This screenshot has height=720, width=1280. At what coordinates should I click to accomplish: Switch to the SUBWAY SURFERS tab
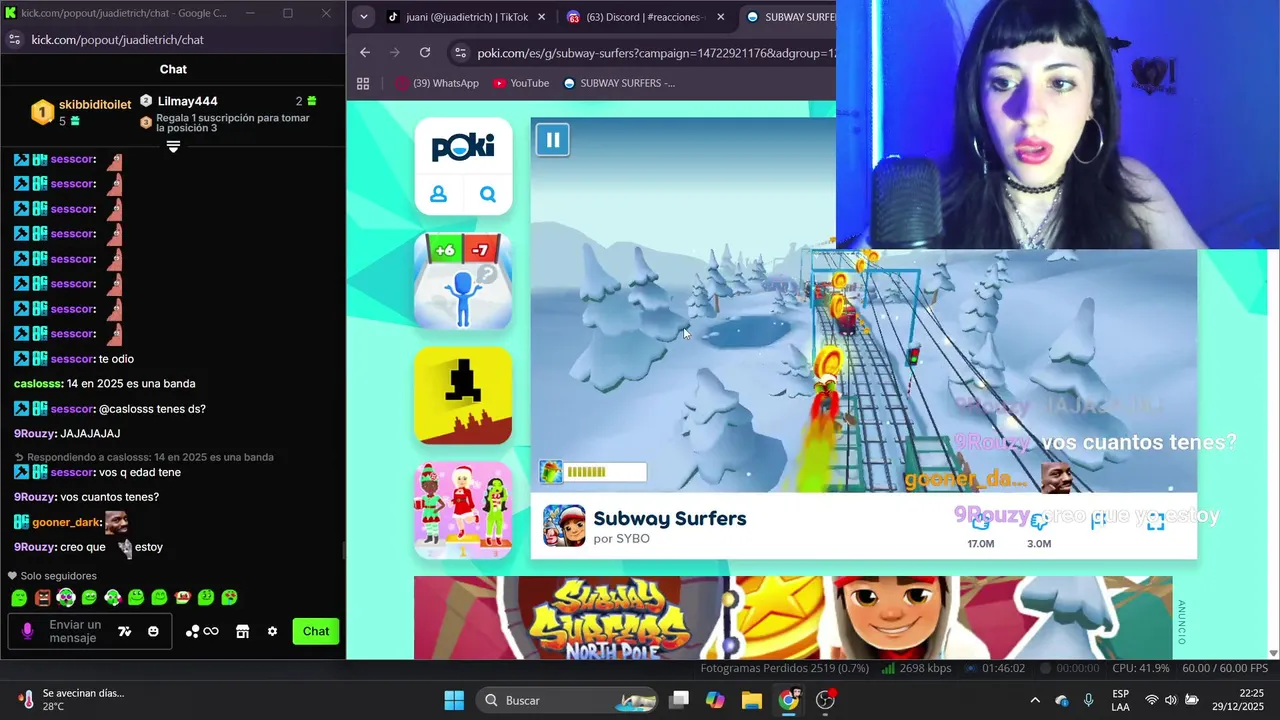coord(792,17)
